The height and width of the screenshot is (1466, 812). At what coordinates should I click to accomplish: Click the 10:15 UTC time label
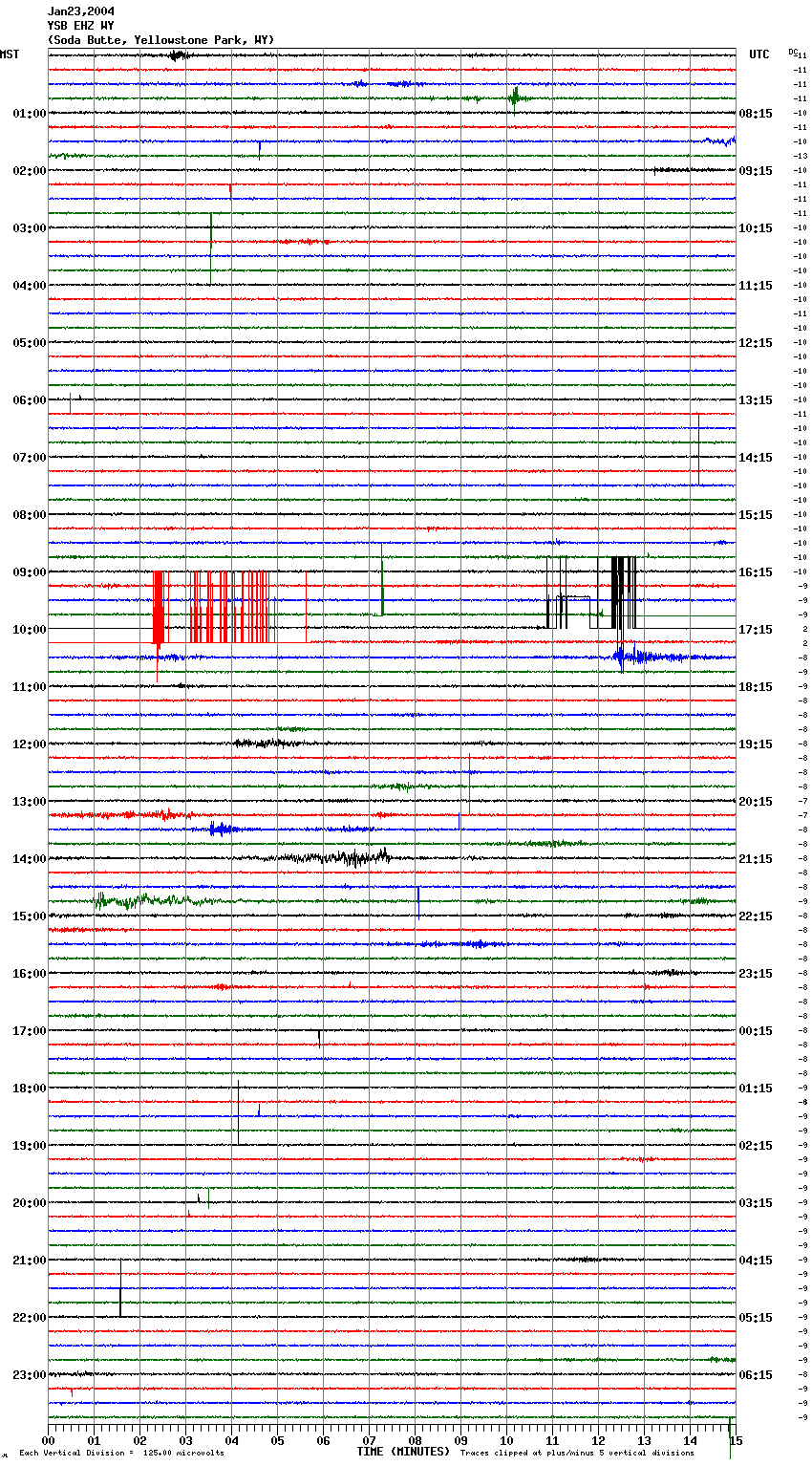[x=756, y=228]
